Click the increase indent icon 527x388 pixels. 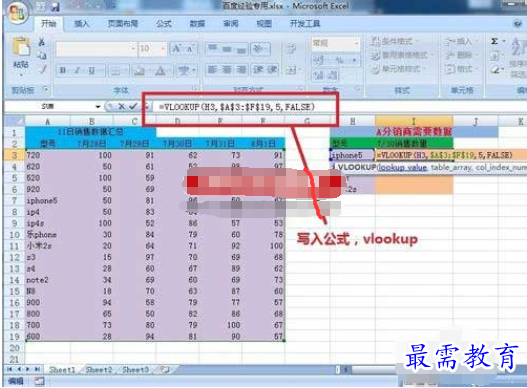coord(272,70)
